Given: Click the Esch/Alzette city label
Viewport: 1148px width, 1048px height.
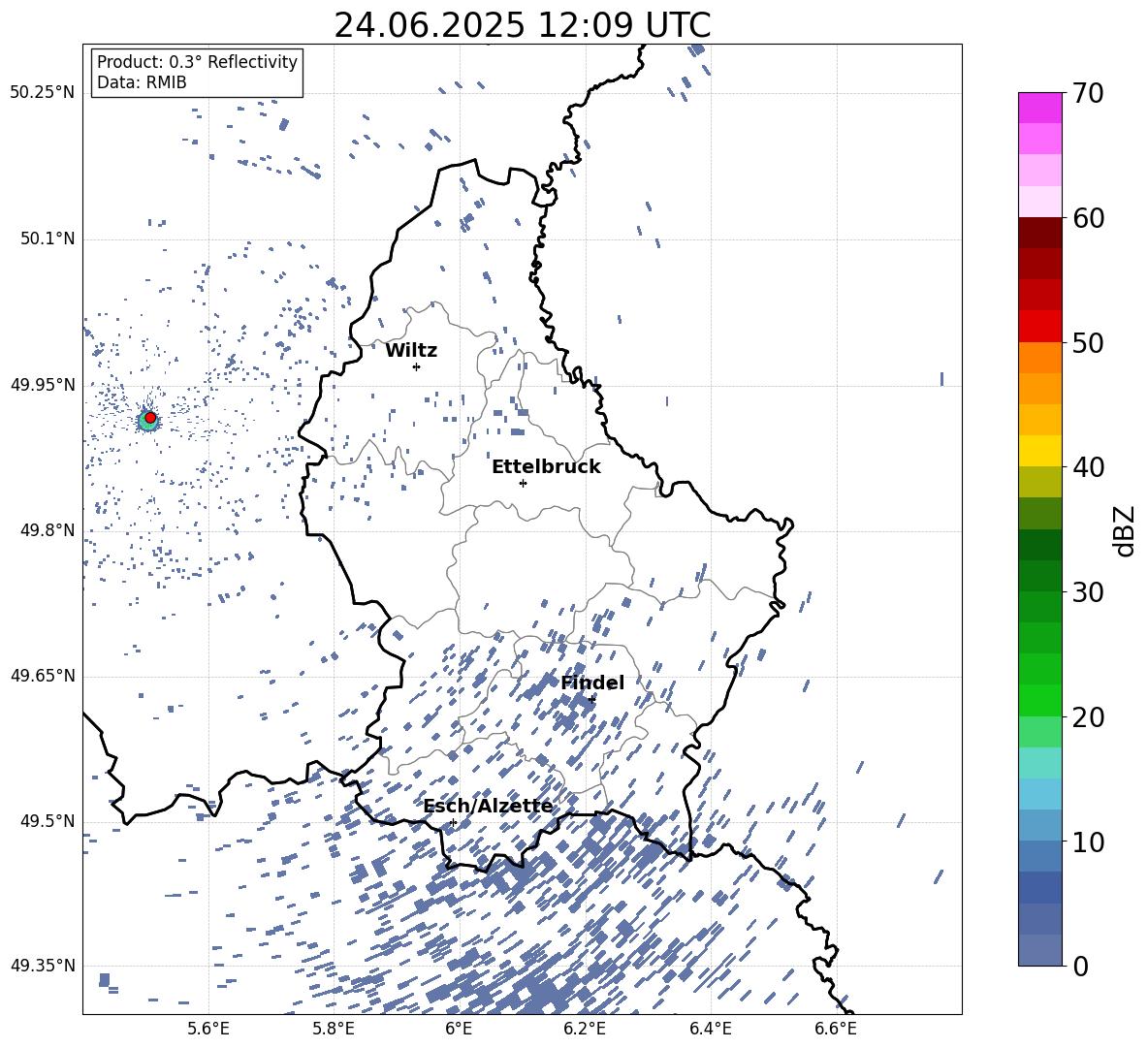Looking at the screenshot, I should point(488,807).
